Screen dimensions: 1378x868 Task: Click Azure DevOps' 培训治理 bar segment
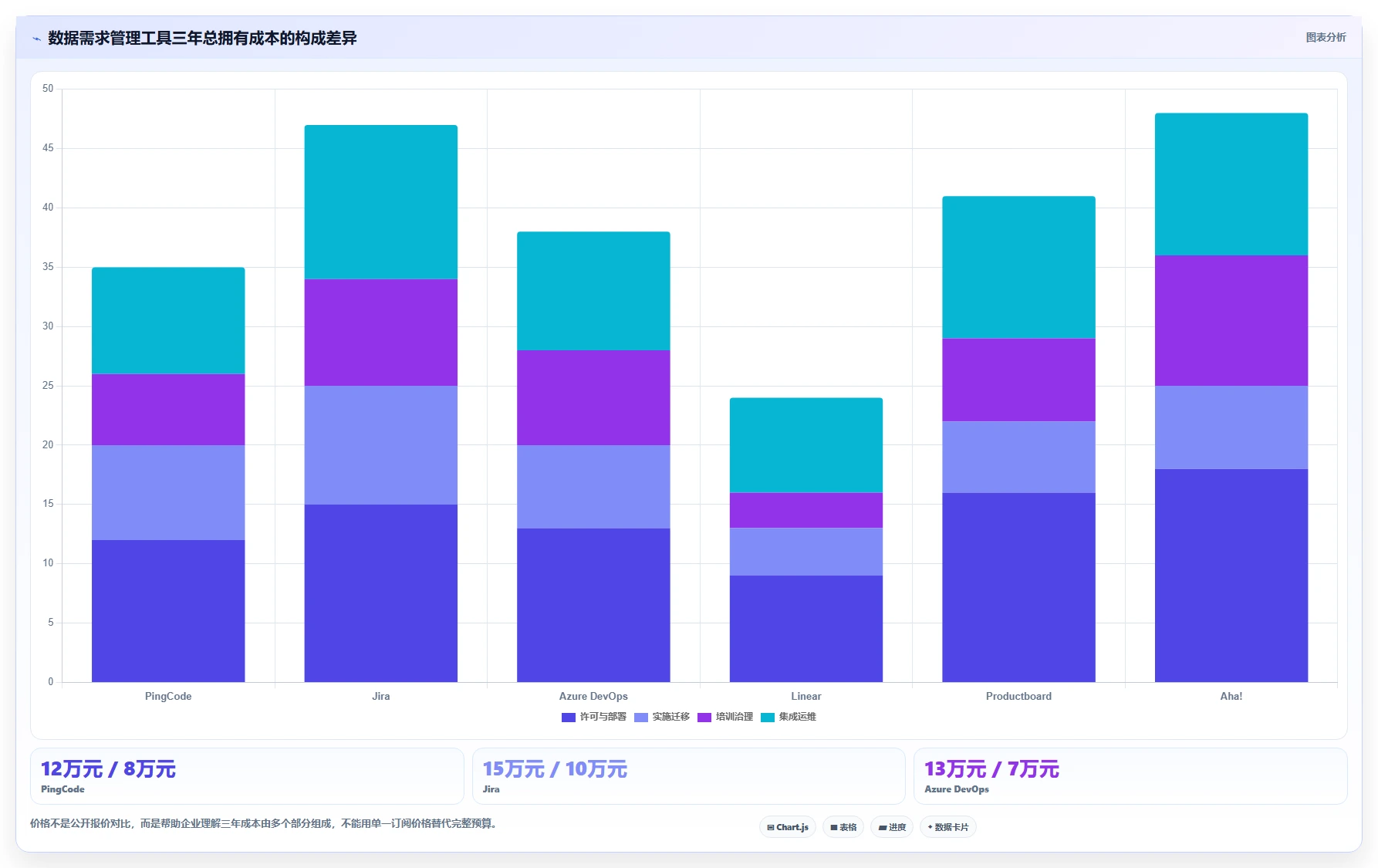[593, 397]
